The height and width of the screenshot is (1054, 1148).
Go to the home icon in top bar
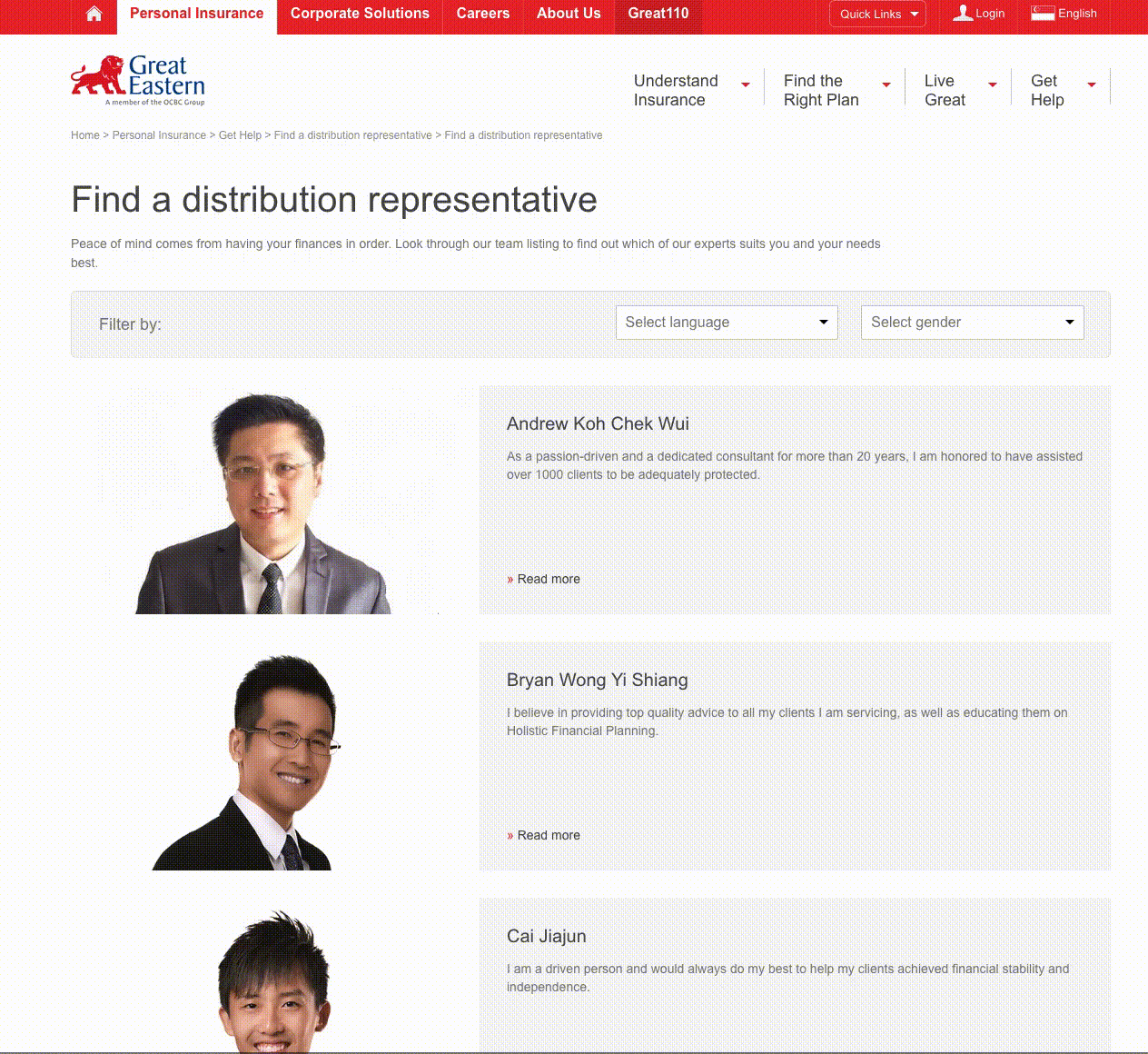tap(94, 14)
